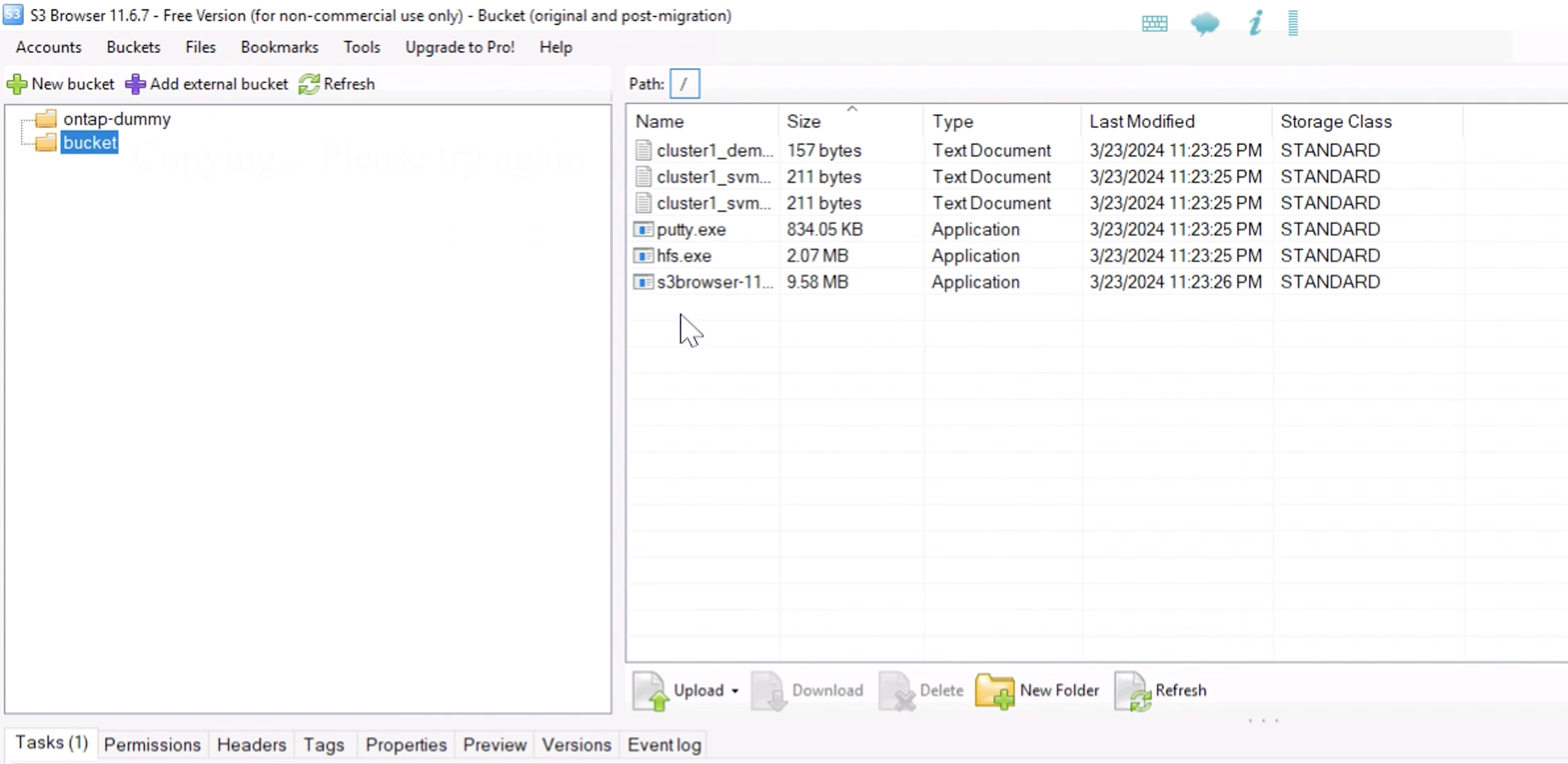Click the Refresh icon in file panel
This screenshot has height=764, width=1568.
click(1132, 690)
